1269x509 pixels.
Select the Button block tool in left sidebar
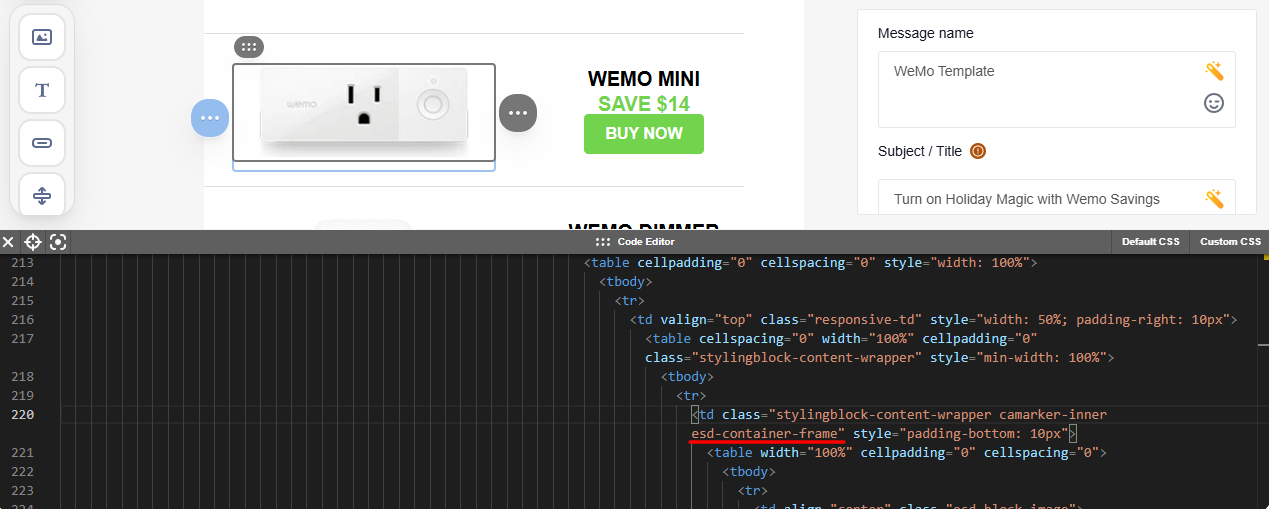[42, 143]
